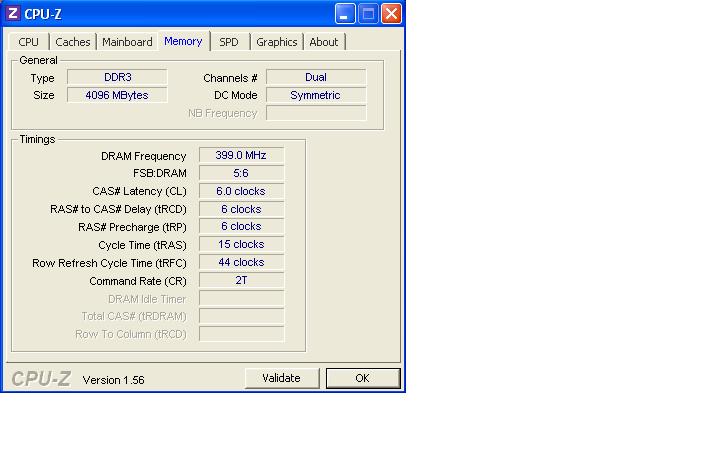
Task: Click the FSB:DRAM label
Action: pyautogui.click(x=160, y=174)
